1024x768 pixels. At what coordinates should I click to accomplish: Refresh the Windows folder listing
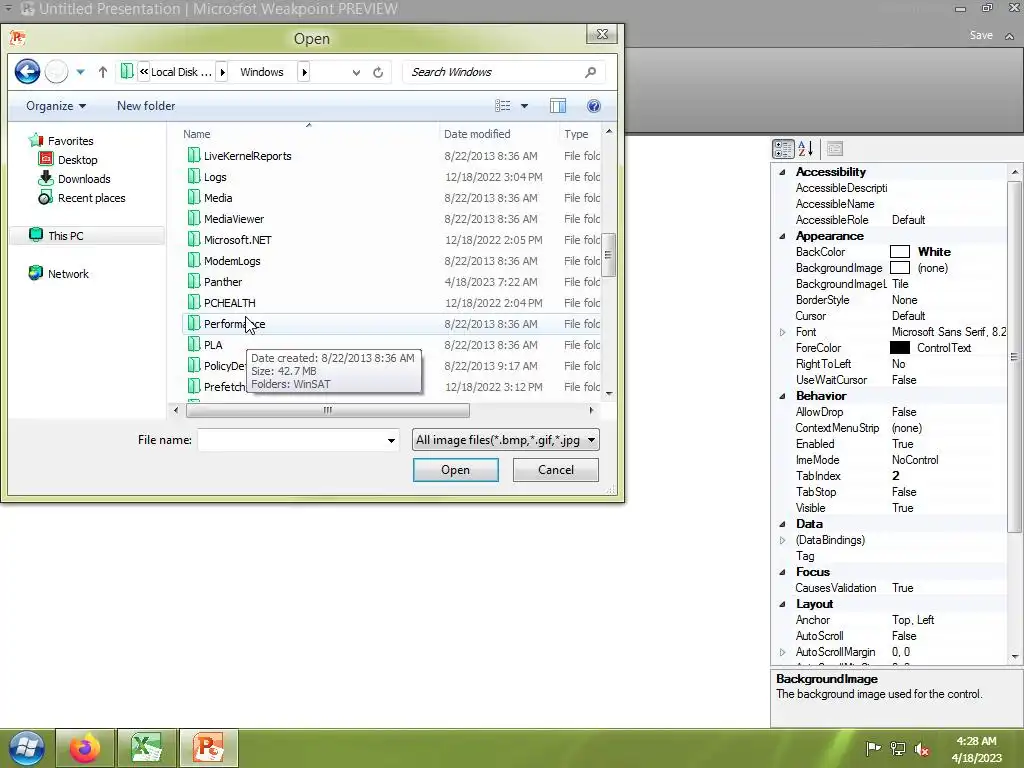tap(377, 72)
